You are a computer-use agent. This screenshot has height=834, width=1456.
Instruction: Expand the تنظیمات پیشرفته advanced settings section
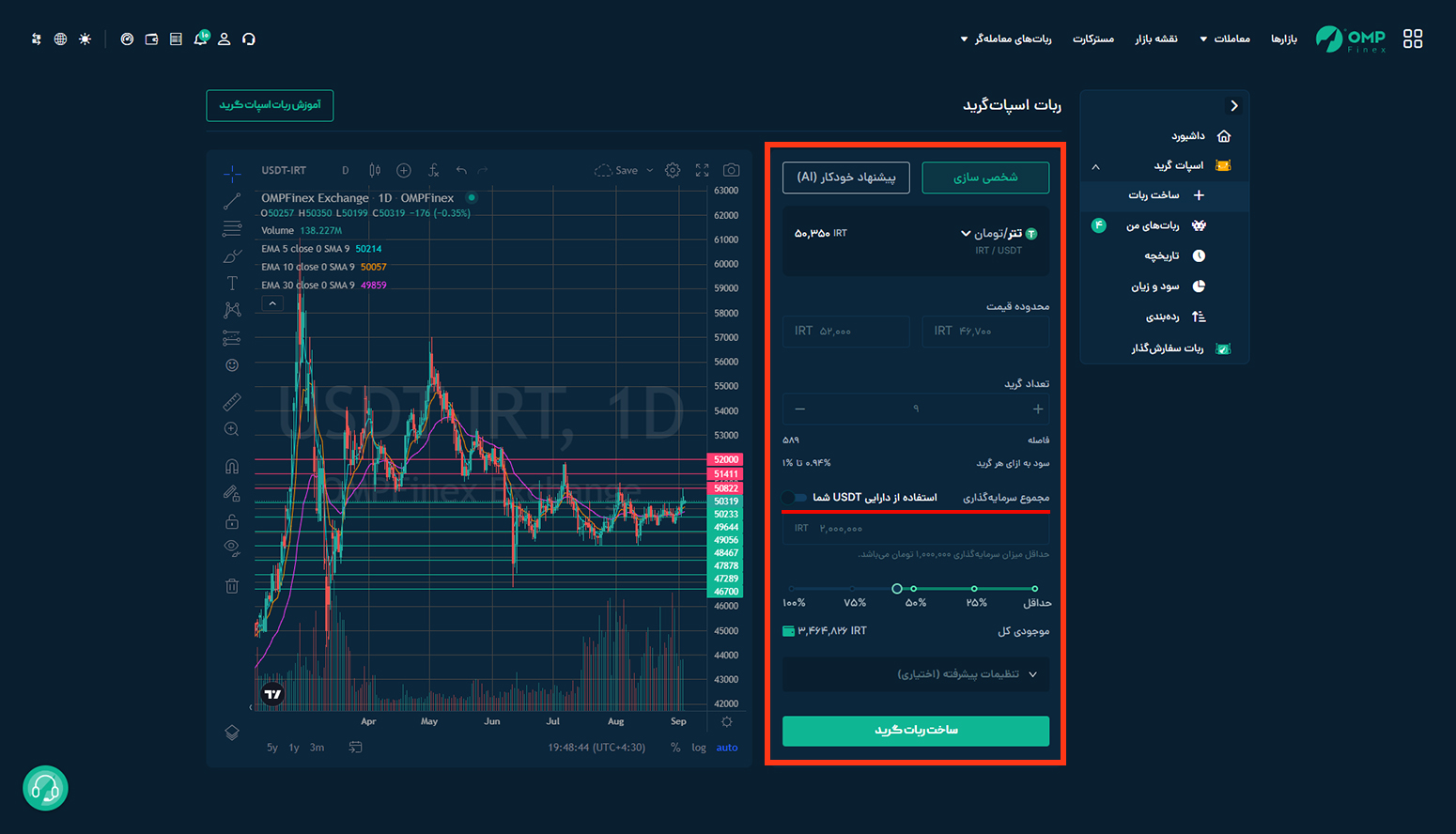pos(916,674)
